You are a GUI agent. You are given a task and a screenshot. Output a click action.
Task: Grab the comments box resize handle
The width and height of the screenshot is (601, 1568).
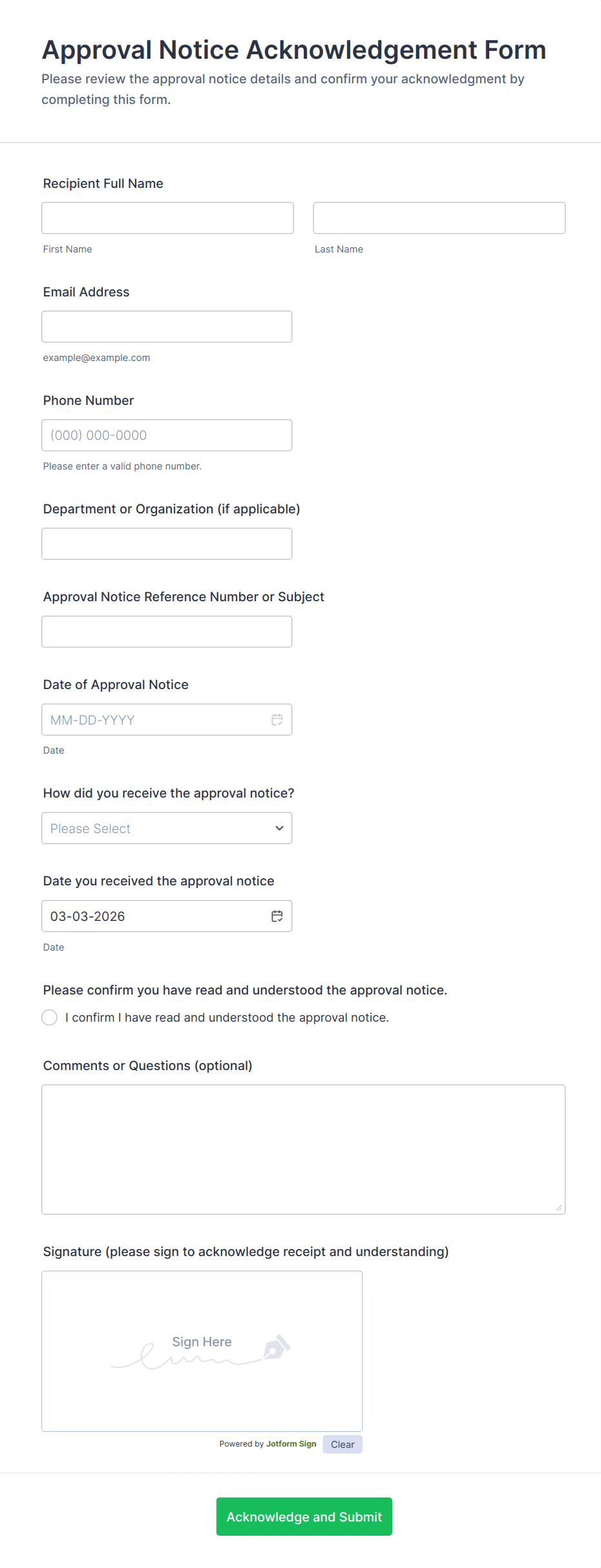[559, 1208]
